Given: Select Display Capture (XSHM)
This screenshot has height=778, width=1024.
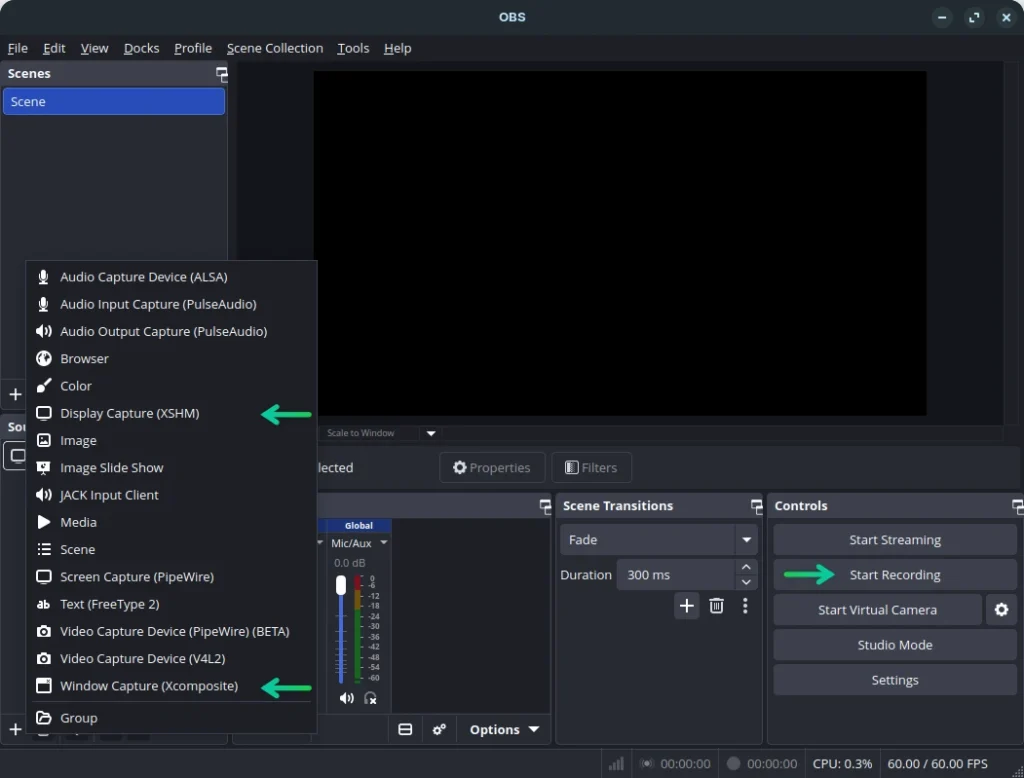Looking at the screenshot, I should point(171,413).
